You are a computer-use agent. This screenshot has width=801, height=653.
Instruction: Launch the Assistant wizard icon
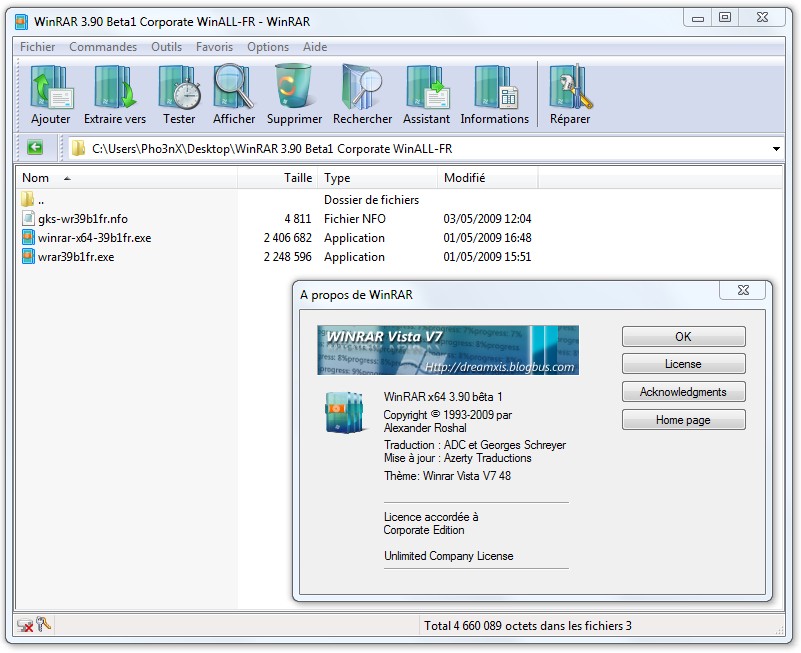(426, 89)
